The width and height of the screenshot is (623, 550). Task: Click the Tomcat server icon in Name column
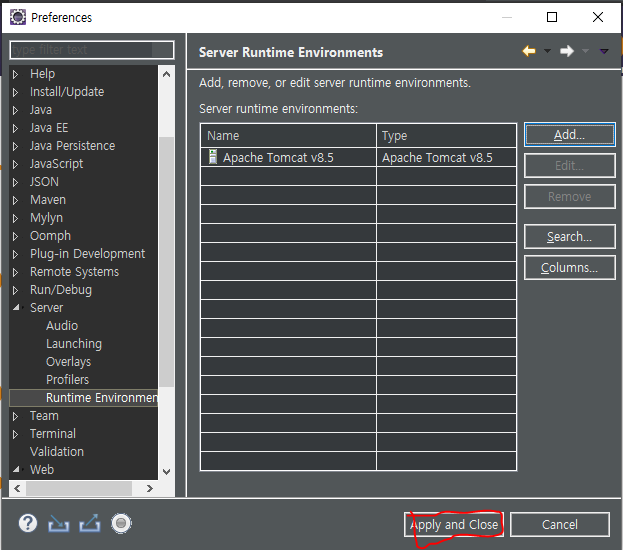pos(213,157)
